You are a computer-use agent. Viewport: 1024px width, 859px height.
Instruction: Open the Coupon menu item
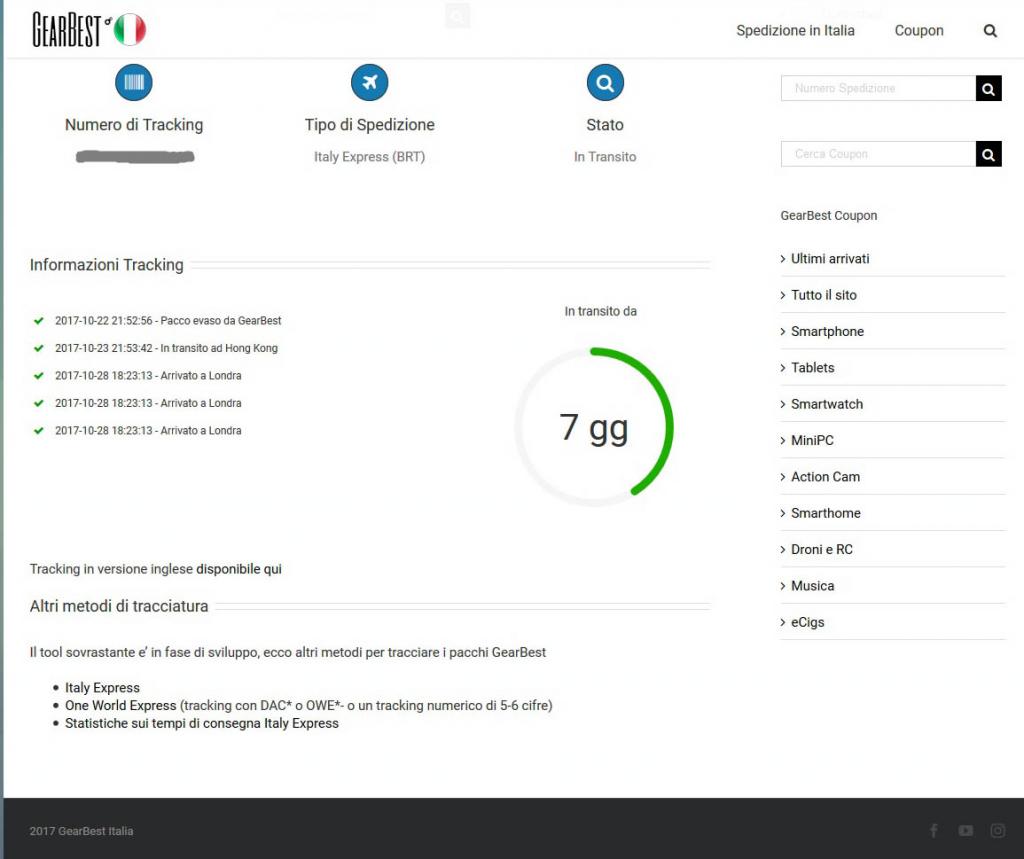(919, 31)
